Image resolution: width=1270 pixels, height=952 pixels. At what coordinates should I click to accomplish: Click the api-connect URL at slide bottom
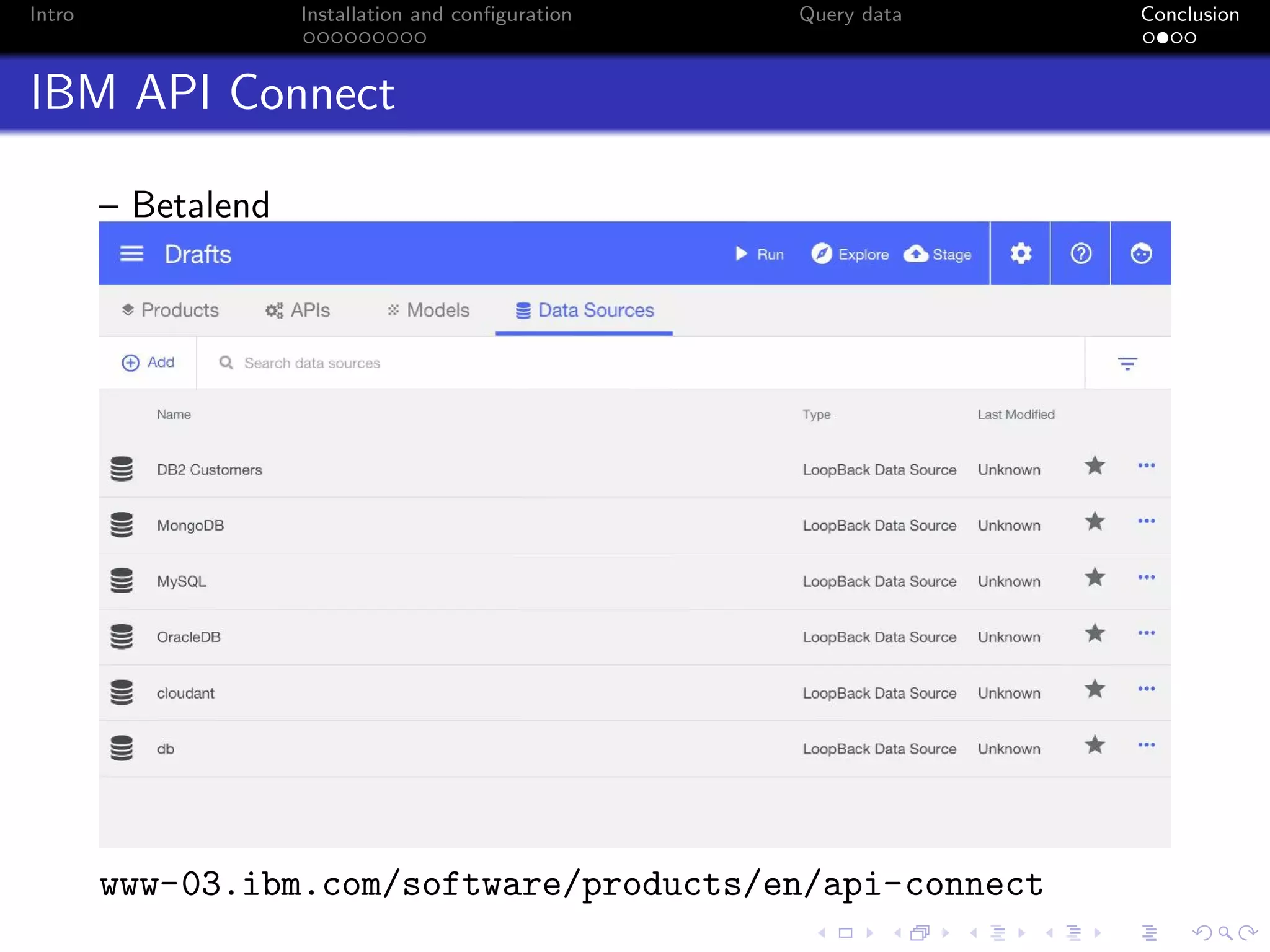tap(571, 884)
